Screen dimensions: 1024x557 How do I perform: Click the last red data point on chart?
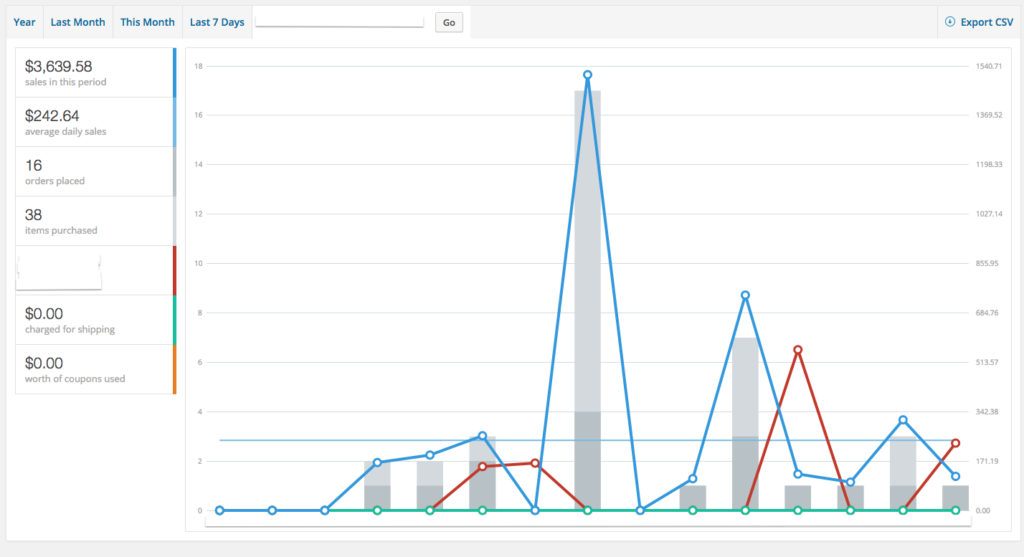[x=955, y=443]
